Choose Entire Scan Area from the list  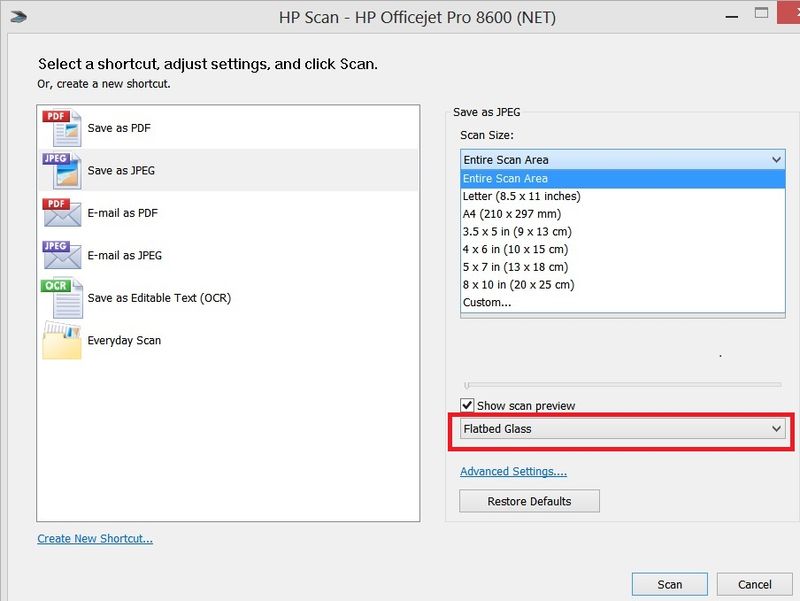pos(622,179)
